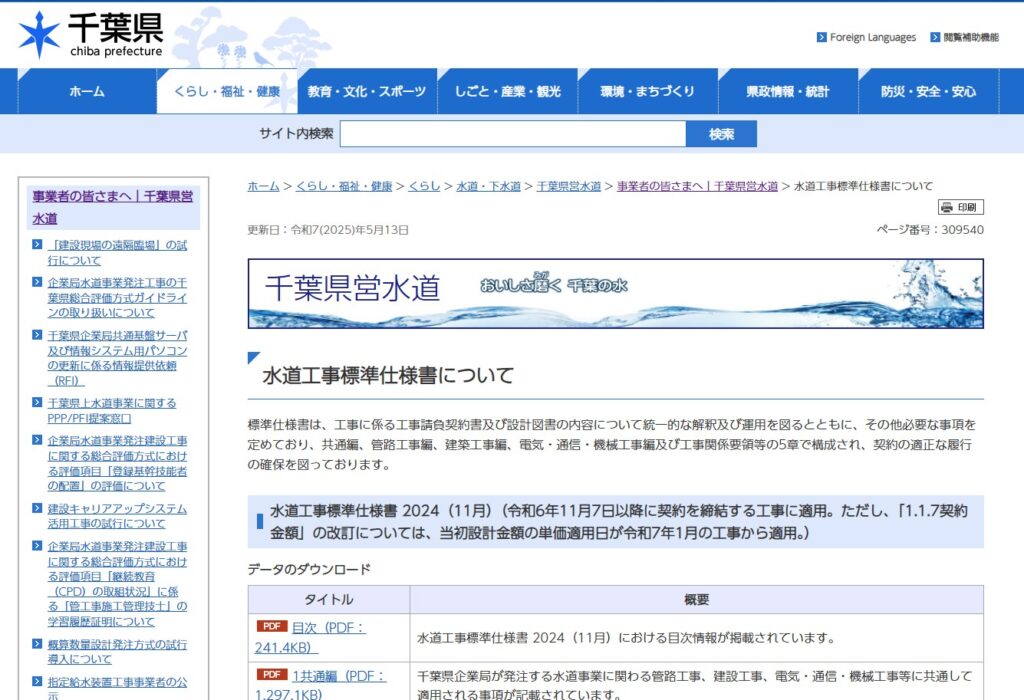Click the arrow icon beside 閲覧補助機能
This screenshot has height=700, width=1024.
pyautogui.click(x=935, y=37)
